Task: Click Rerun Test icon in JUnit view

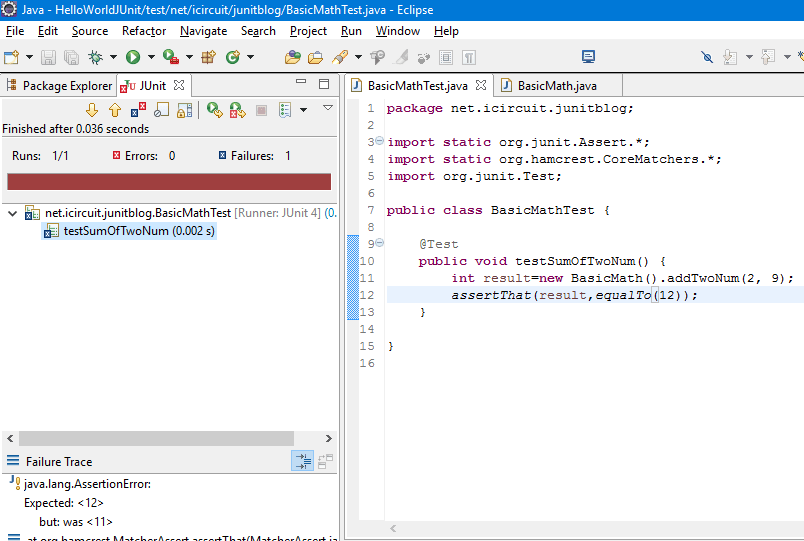Action: click(214, 110)
